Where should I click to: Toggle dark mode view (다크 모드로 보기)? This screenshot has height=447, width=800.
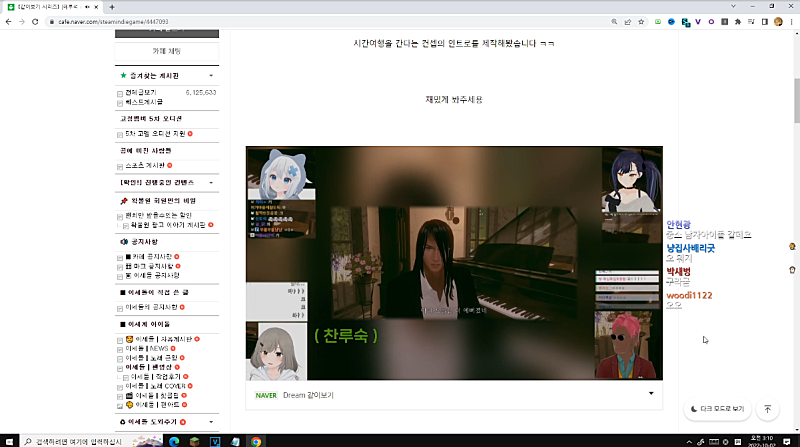717,409
